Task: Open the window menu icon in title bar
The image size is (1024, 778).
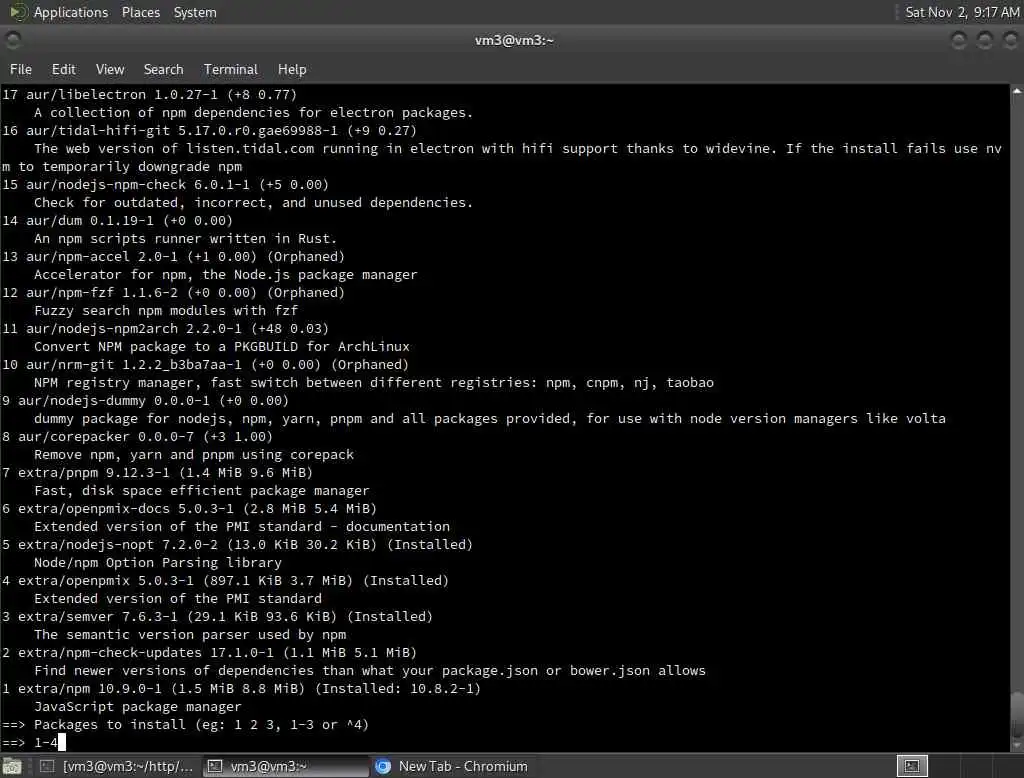Action: tap(12, 41)
